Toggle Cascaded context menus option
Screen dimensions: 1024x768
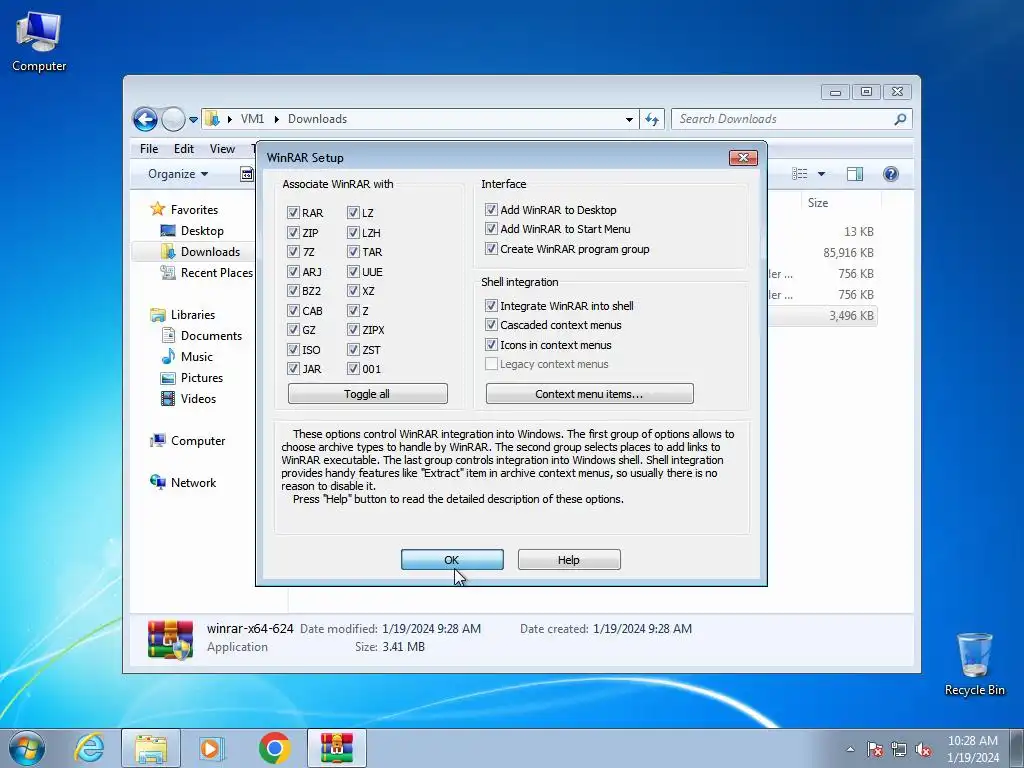pos(491,325)
